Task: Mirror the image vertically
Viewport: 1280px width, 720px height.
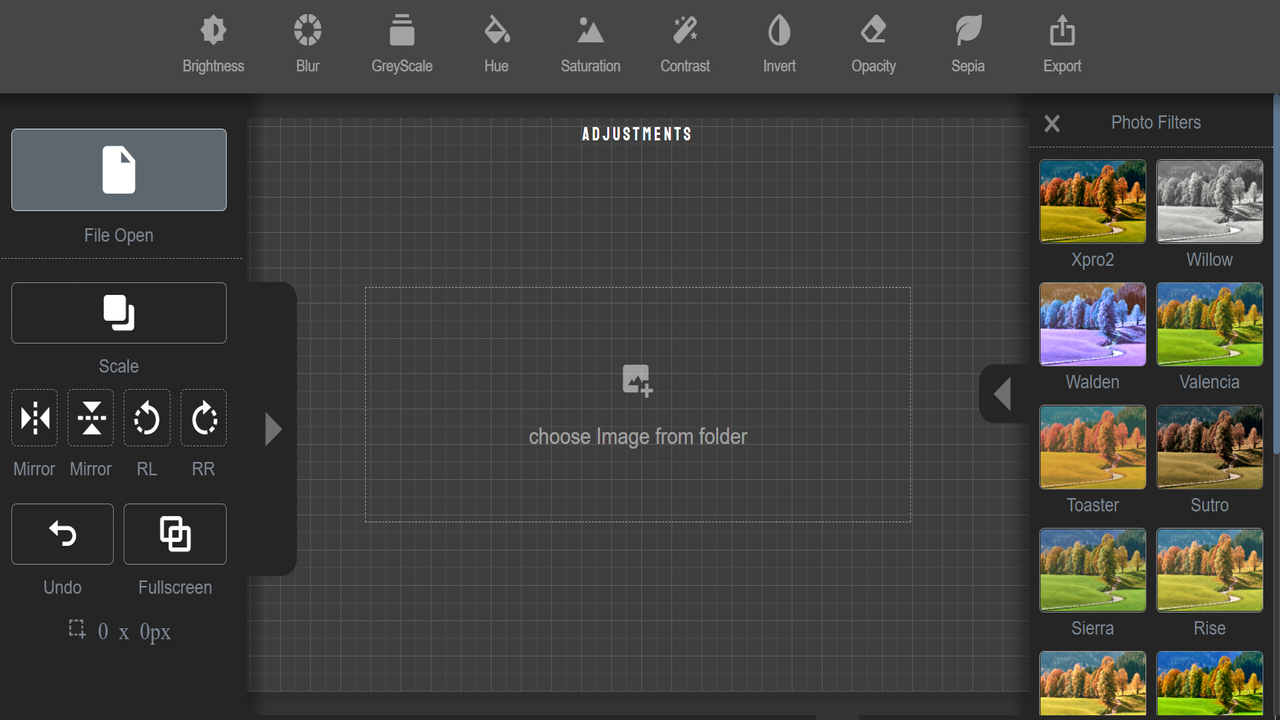Action: point(90,417)
